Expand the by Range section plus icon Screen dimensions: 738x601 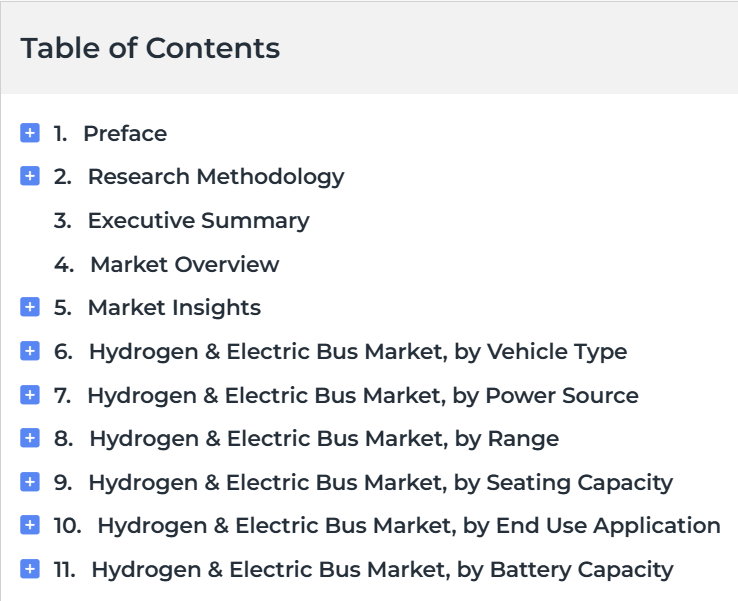coord(30,438)
